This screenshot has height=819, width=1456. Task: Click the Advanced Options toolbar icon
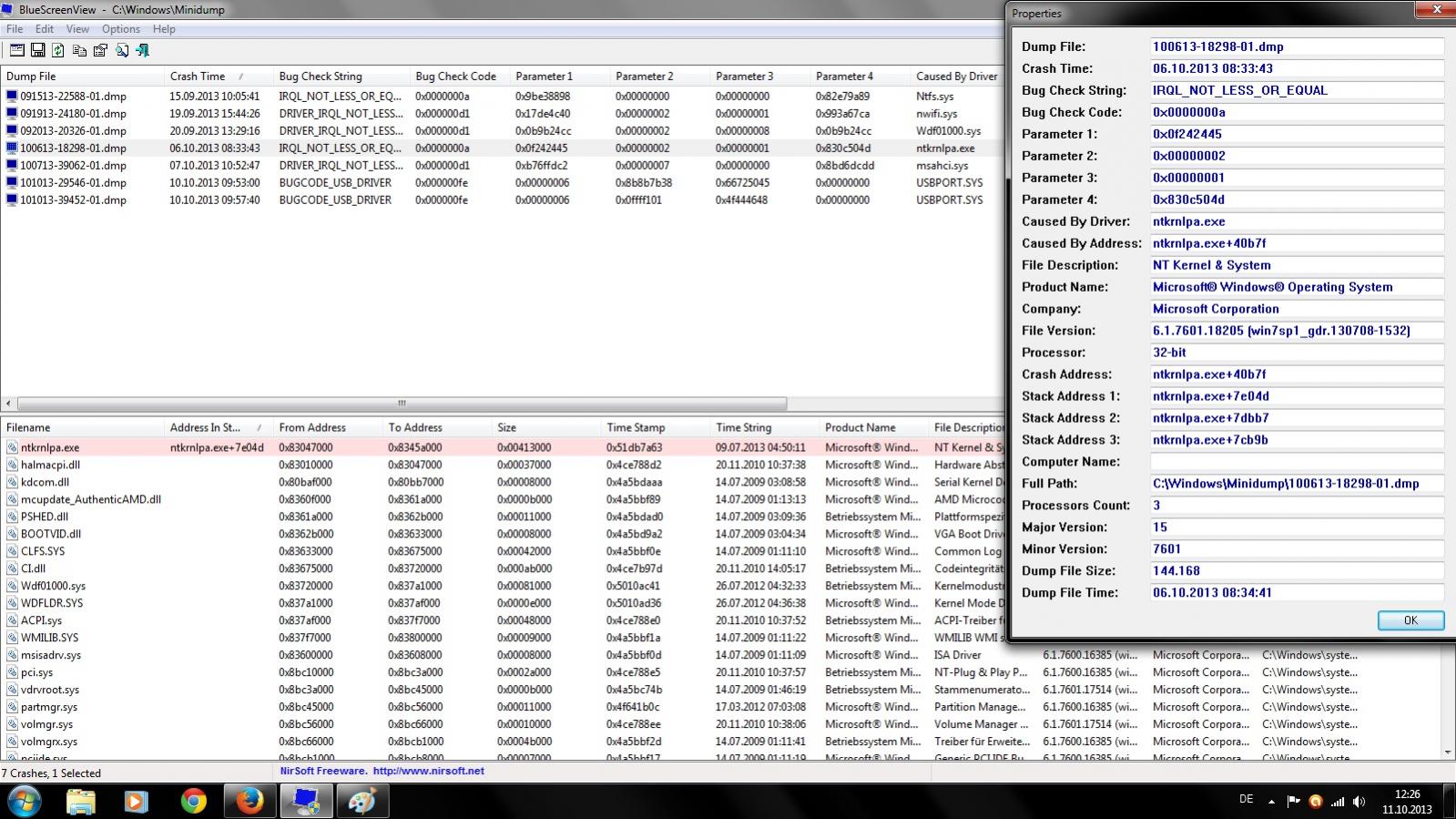(17, 50)
